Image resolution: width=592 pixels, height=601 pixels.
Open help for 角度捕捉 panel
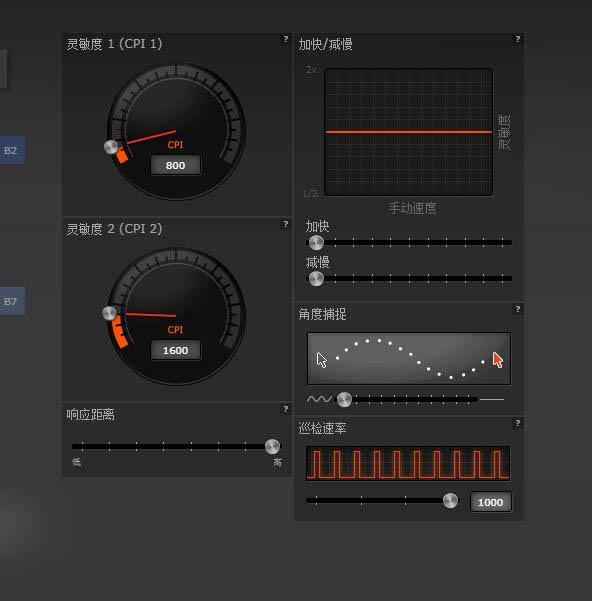pyautogui.click(x=518, y=309)
